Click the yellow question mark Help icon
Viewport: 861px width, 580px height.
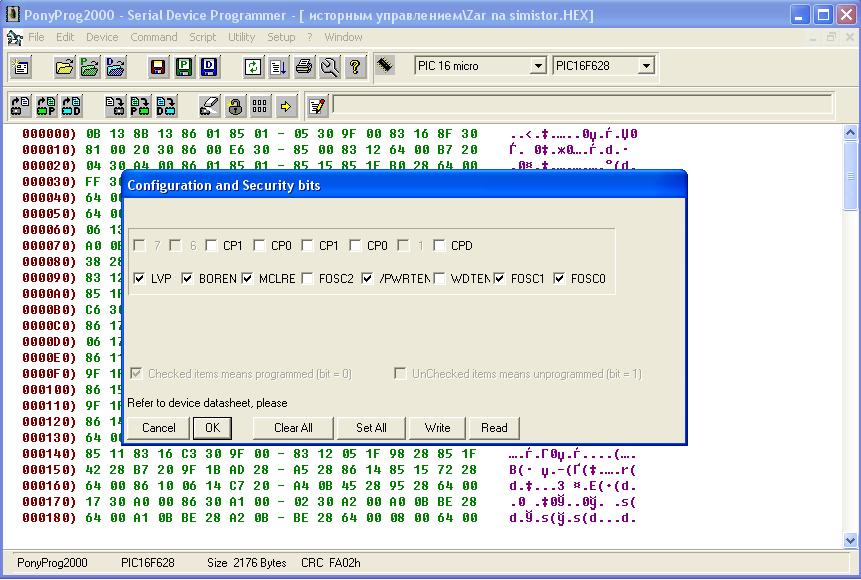tap(355, 67)
